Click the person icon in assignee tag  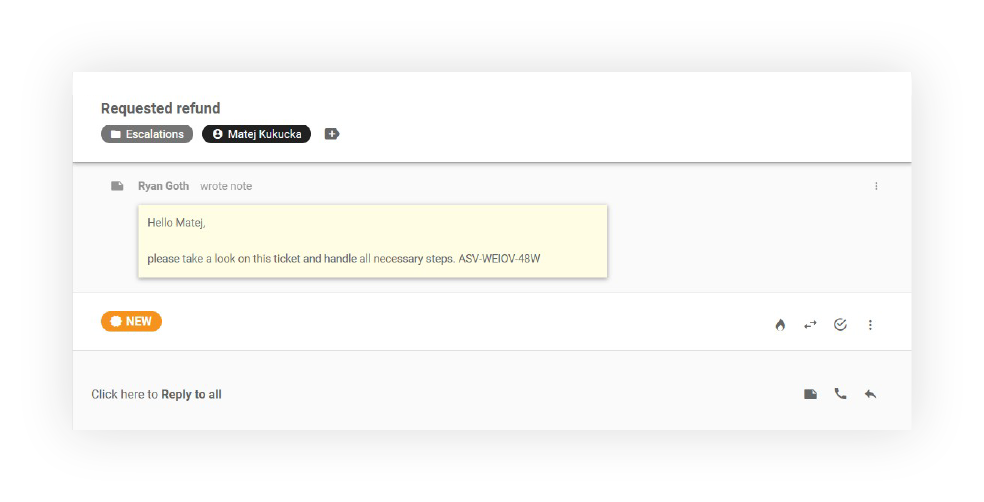pos(217,134)
